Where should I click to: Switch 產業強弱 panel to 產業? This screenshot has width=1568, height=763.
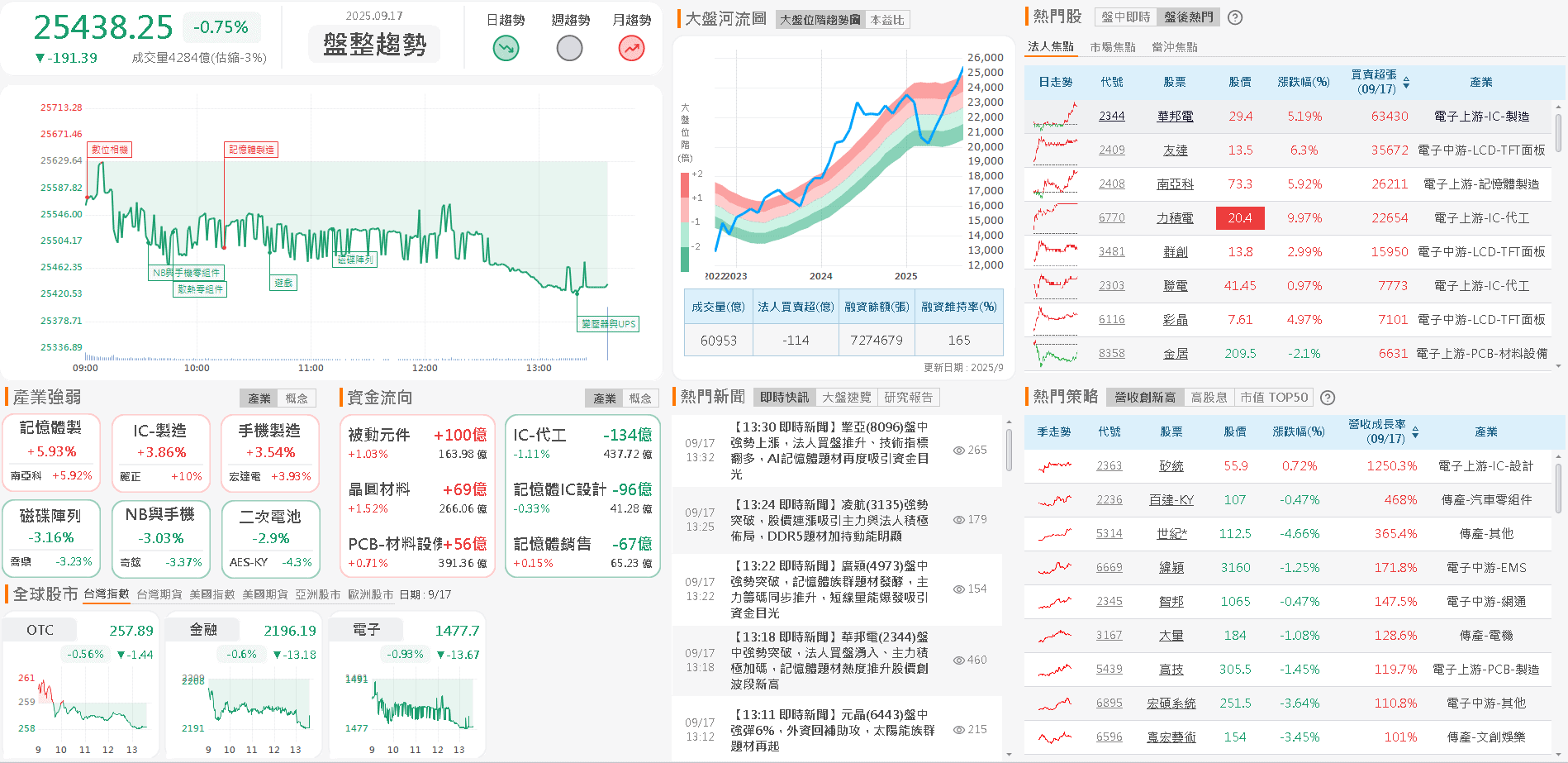tap(259, 398)
